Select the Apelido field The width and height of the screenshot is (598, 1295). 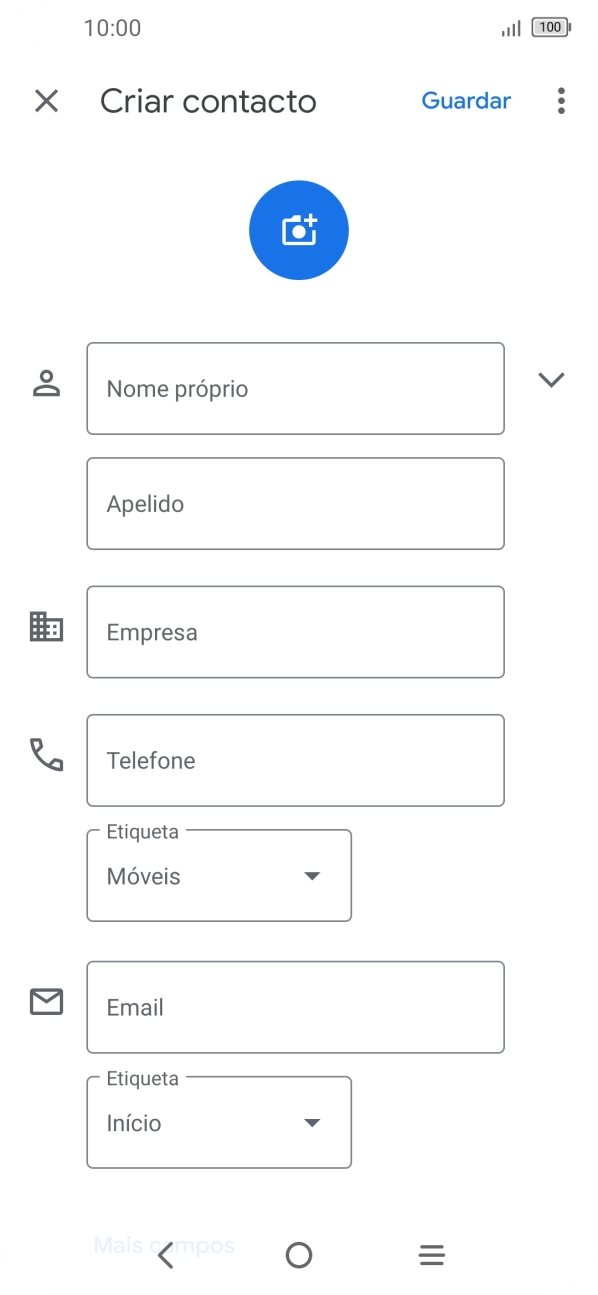[x=295, y=503]
